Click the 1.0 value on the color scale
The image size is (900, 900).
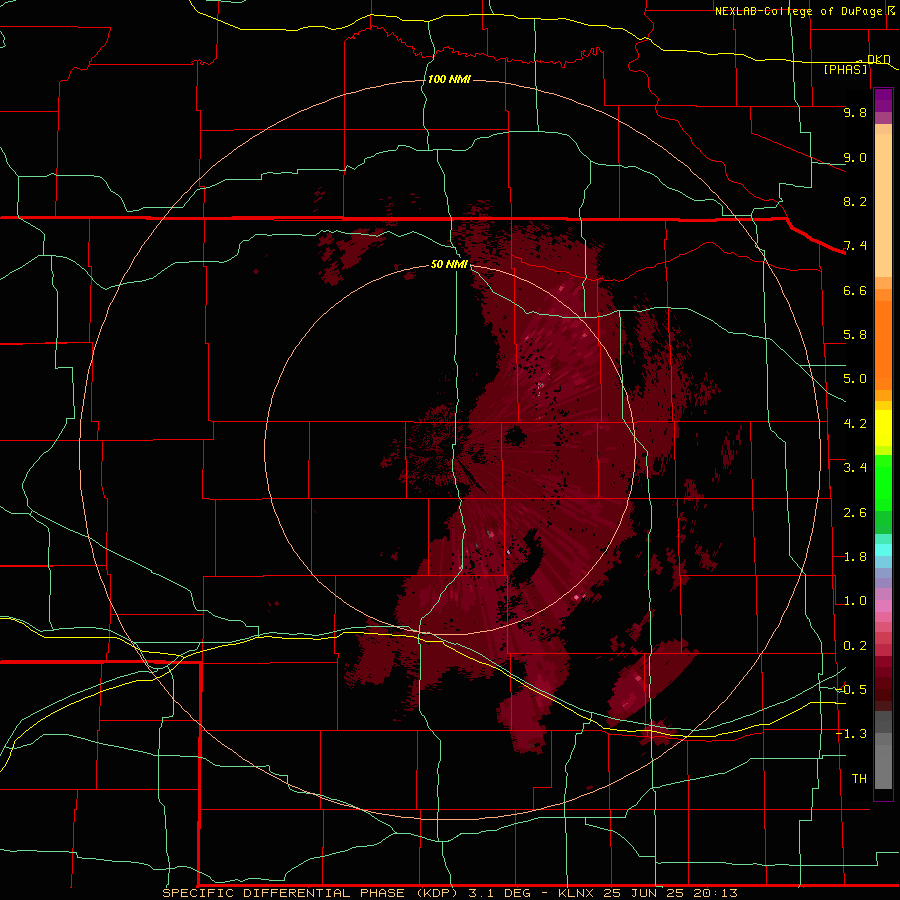coord(855,601)
